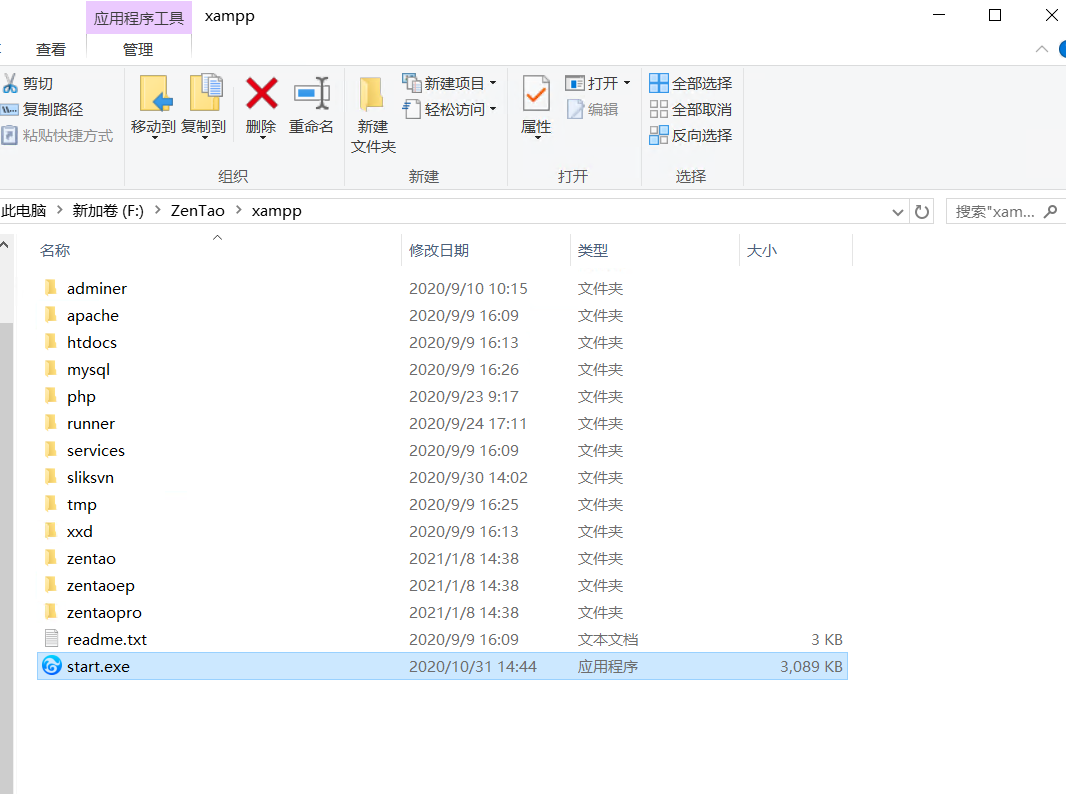Expand the Open (打开) dropdown arrow

click(627, 84)
